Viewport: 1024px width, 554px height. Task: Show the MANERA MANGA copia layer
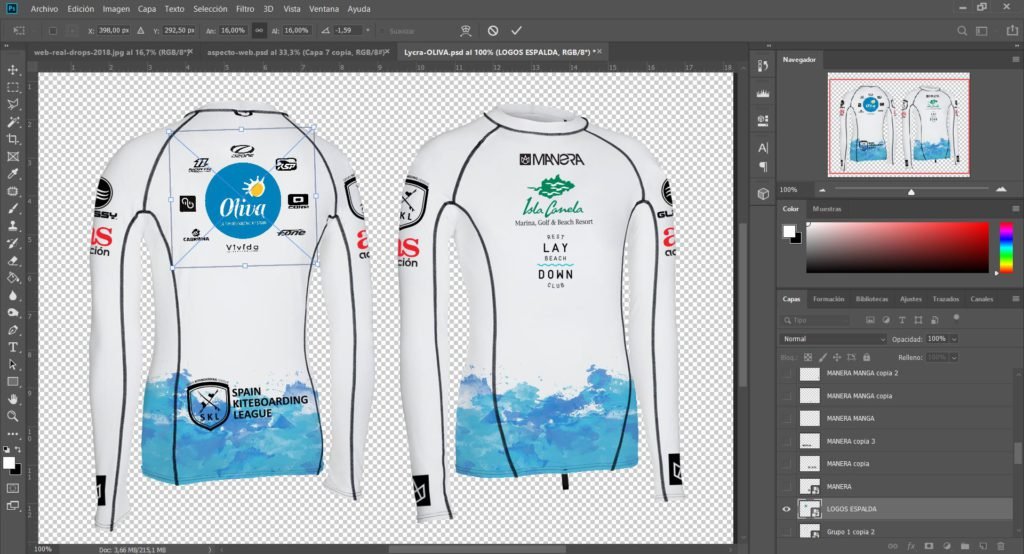point(786,396)
